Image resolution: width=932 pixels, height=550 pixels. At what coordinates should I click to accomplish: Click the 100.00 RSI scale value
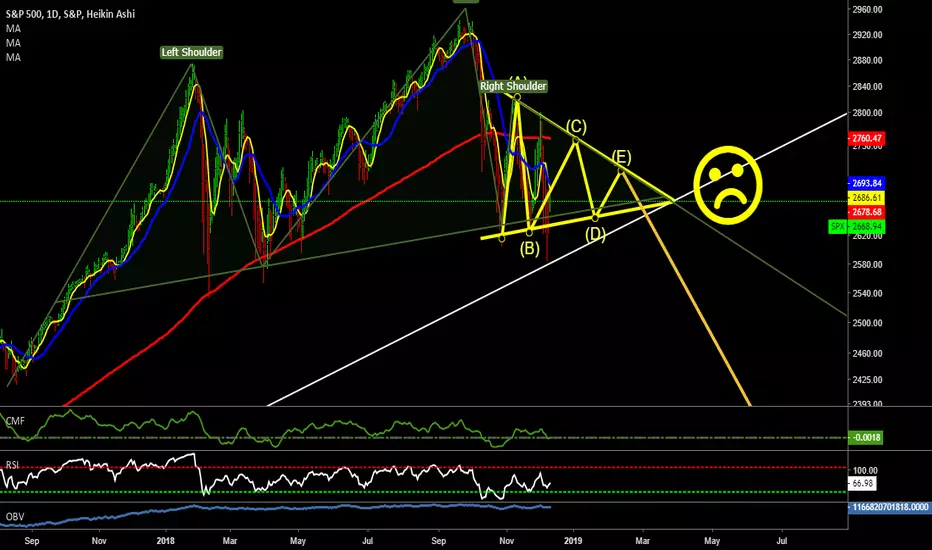point(865,470)
